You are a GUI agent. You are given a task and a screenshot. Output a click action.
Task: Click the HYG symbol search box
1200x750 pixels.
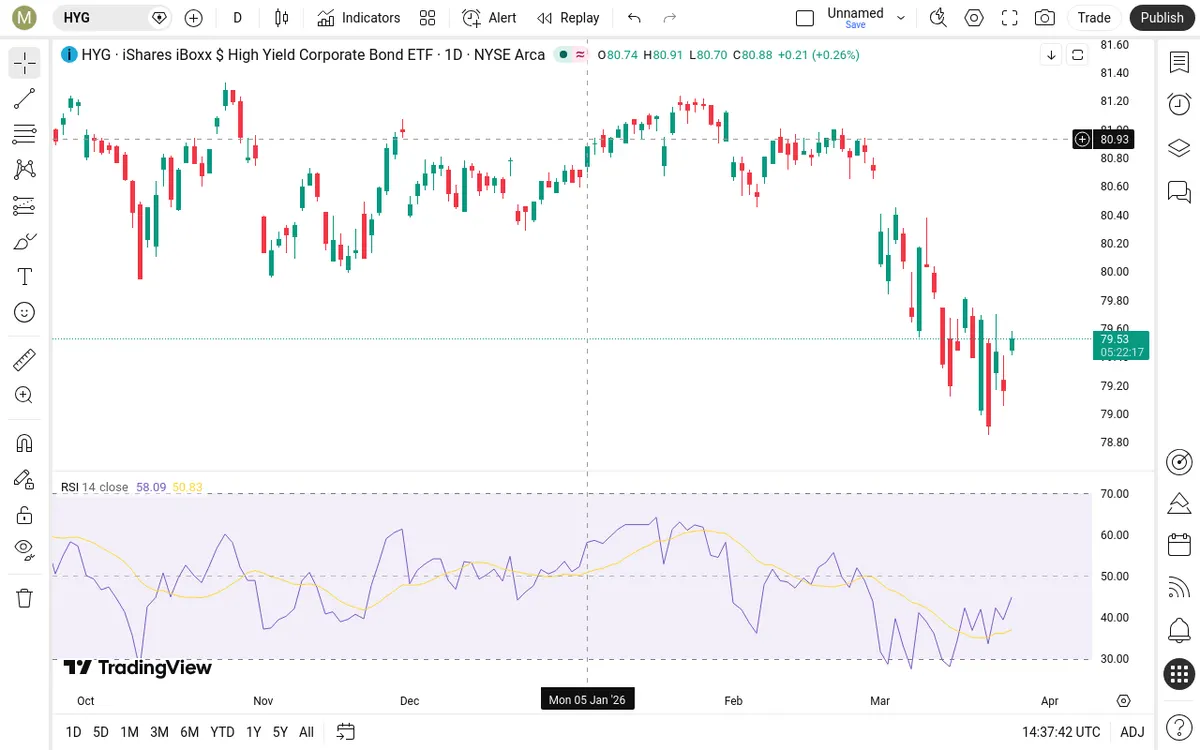pos(112,17)
